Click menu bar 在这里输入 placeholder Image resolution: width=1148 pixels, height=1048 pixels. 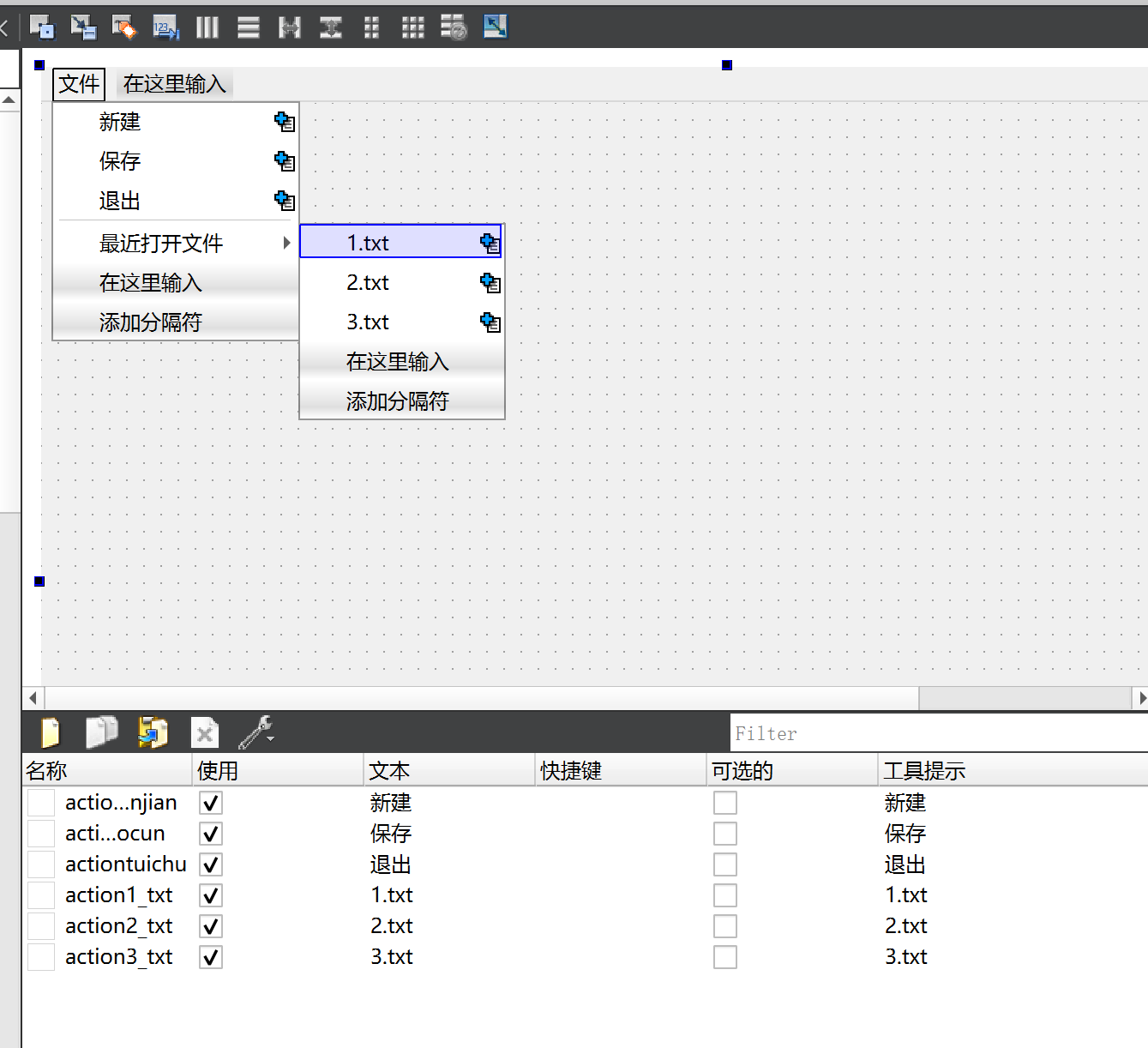pyautogui.click(x=175, y=84)
